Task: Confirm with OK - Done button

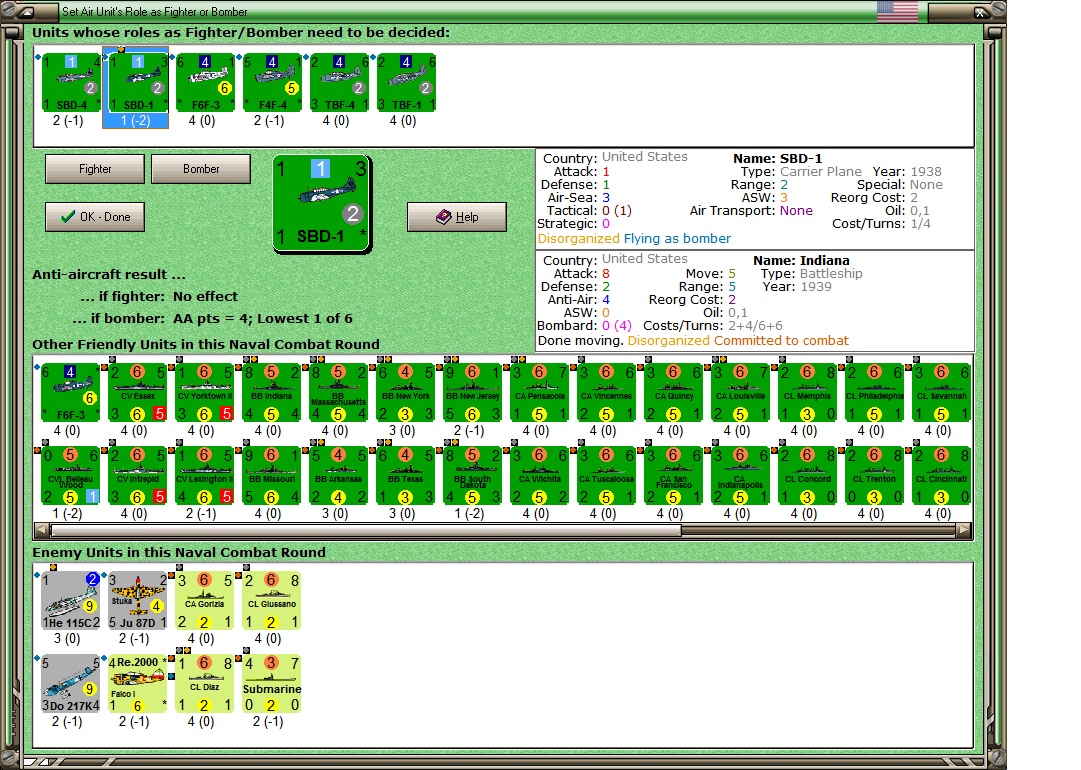Action: click(x=95, y=217)
